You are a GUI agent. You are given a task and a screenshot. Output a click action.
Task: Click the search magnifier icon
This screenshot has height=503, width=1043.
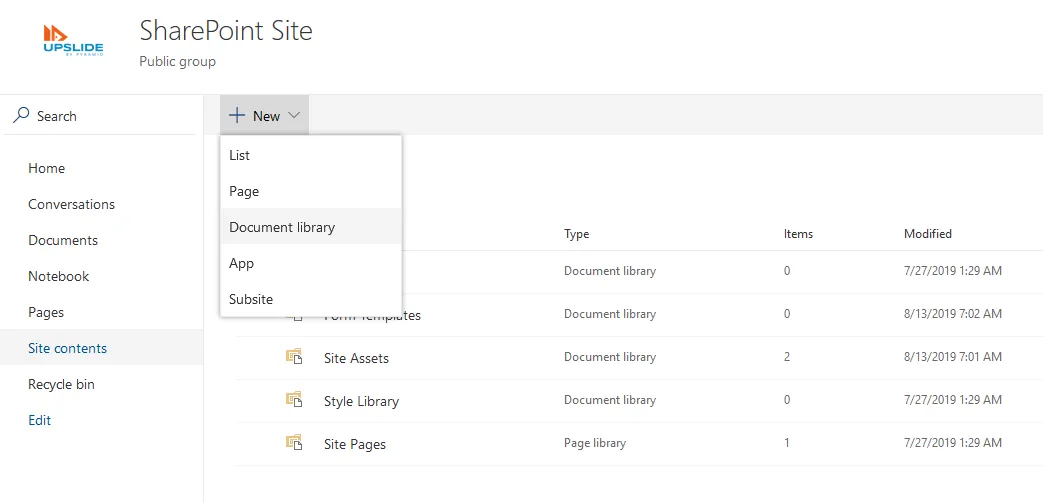(x=21, y=115)
